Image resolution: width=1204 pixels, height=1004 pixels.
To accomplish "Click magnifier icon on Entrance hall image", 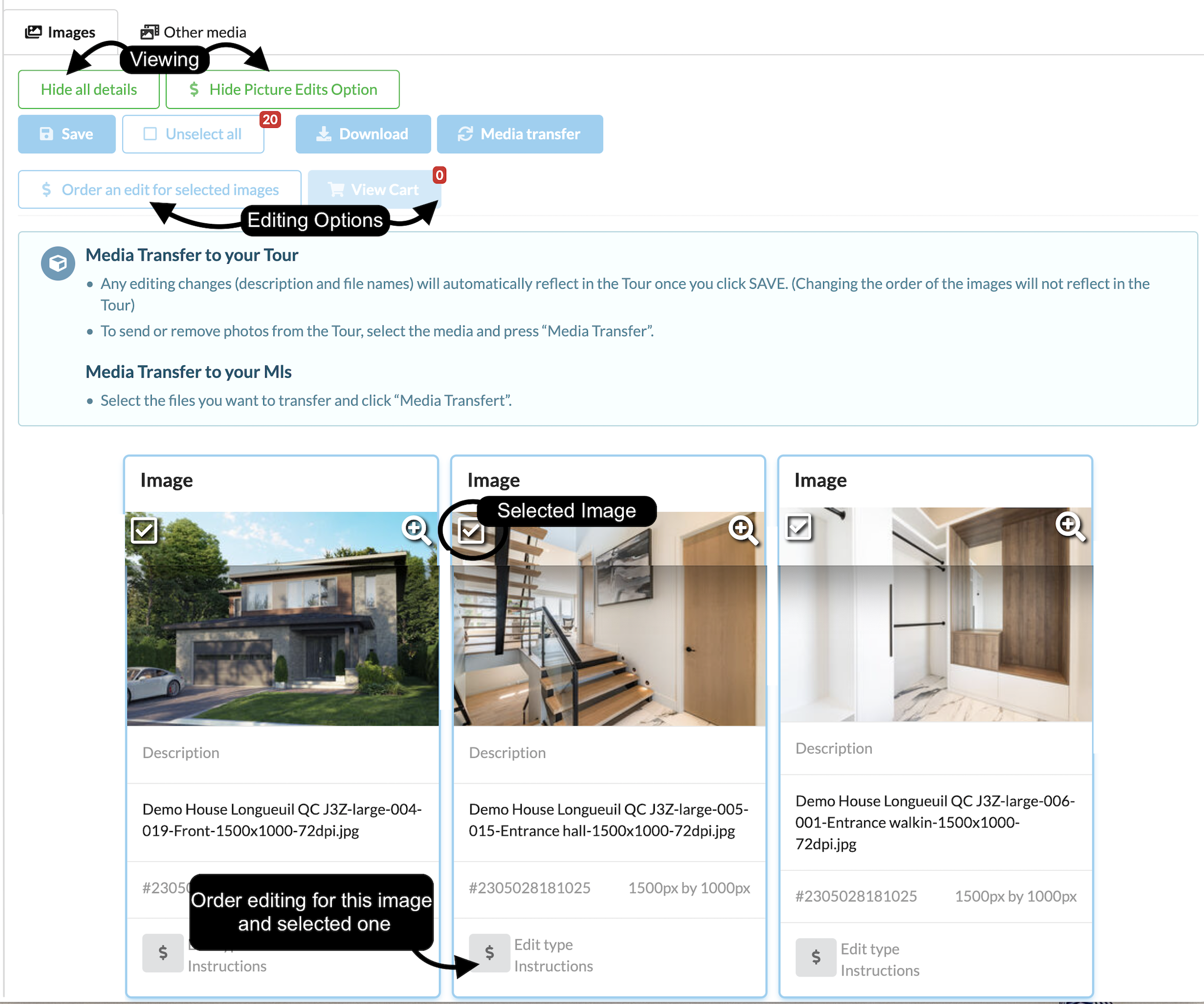I will point(742,528).
